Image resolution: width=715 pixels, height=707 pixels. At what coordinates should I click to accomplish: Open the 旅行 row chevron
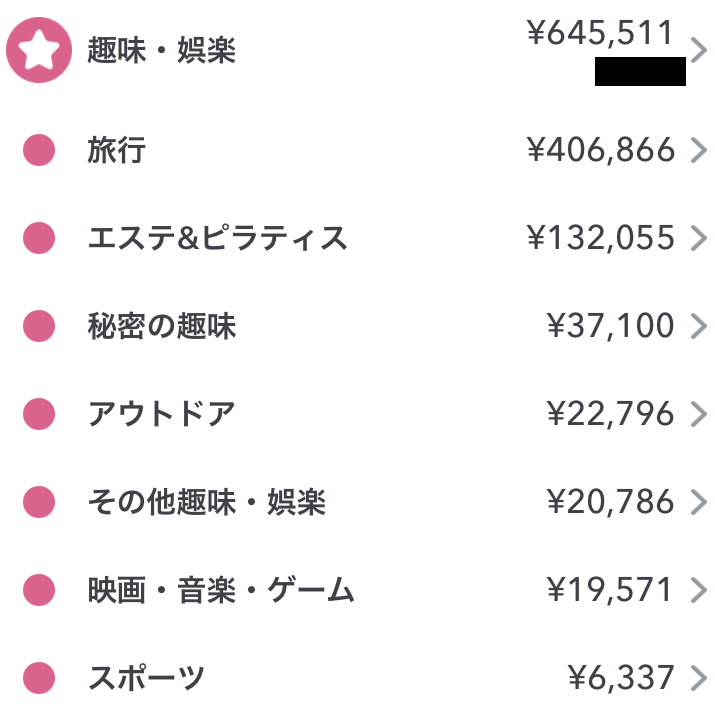[699, 150]
